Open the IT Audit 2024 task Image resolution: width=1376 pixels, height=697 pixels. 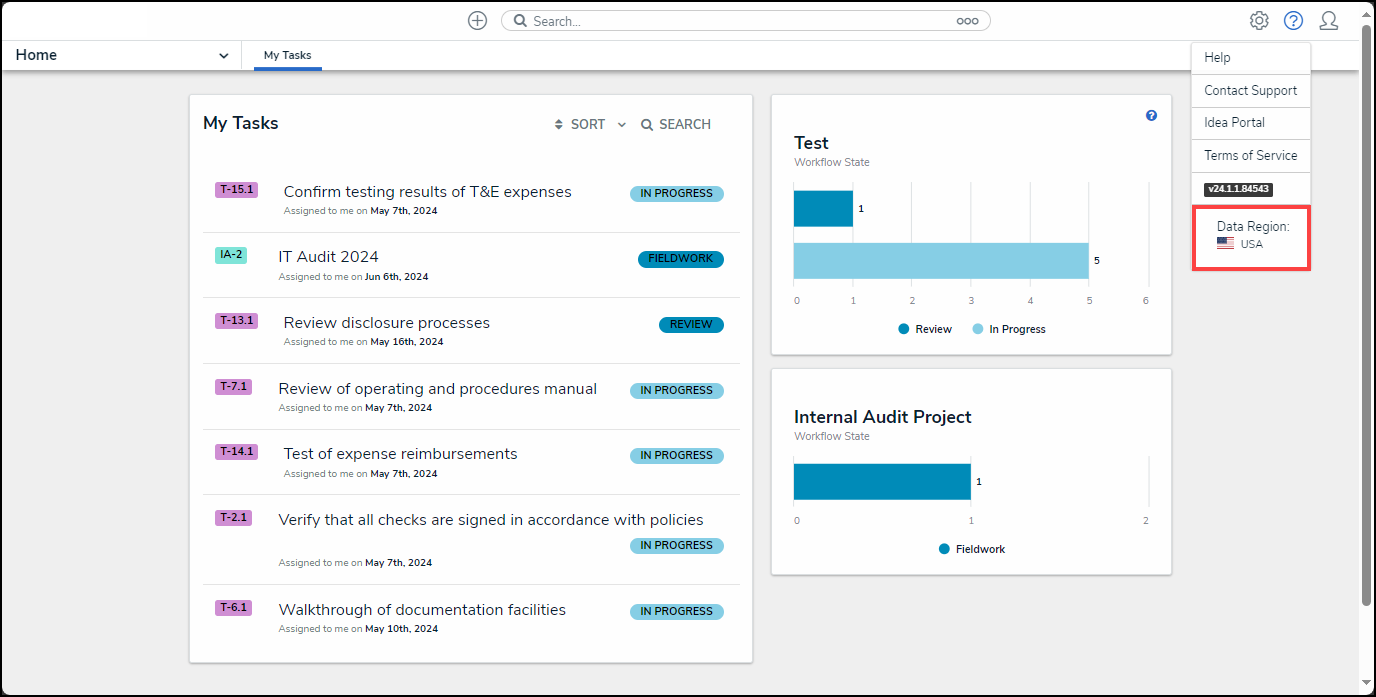328,257
